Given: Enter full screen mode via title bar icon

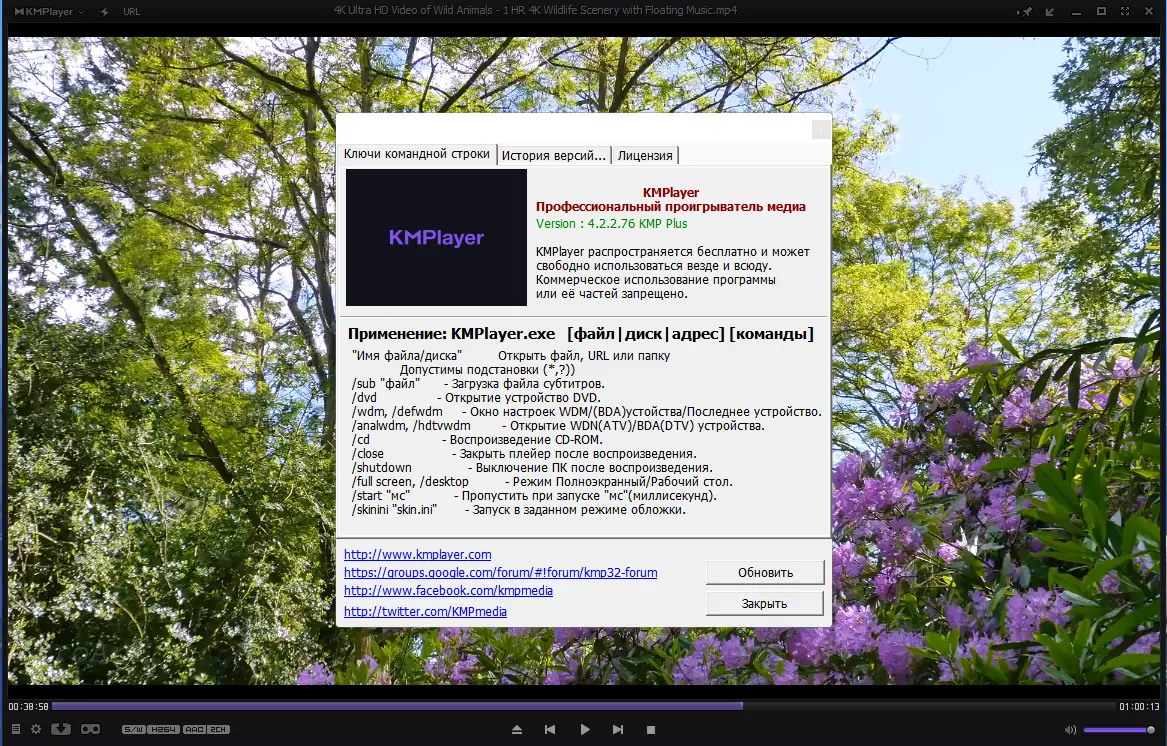Looking at the screenshot, I should point(1125,11).
